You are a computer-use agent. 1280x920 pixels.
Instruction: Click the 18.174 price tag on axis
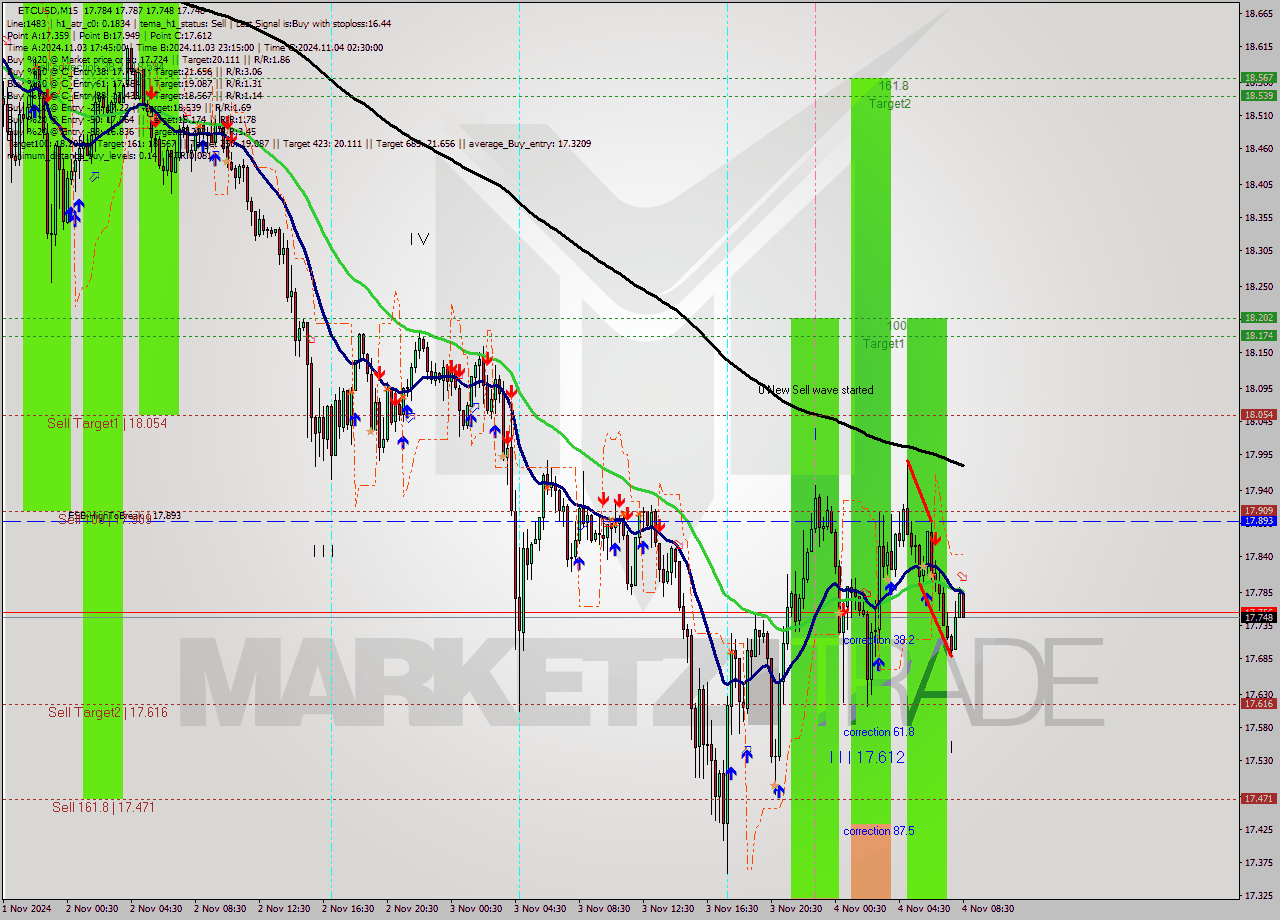pyautogui.click(x=1258, y=336)
